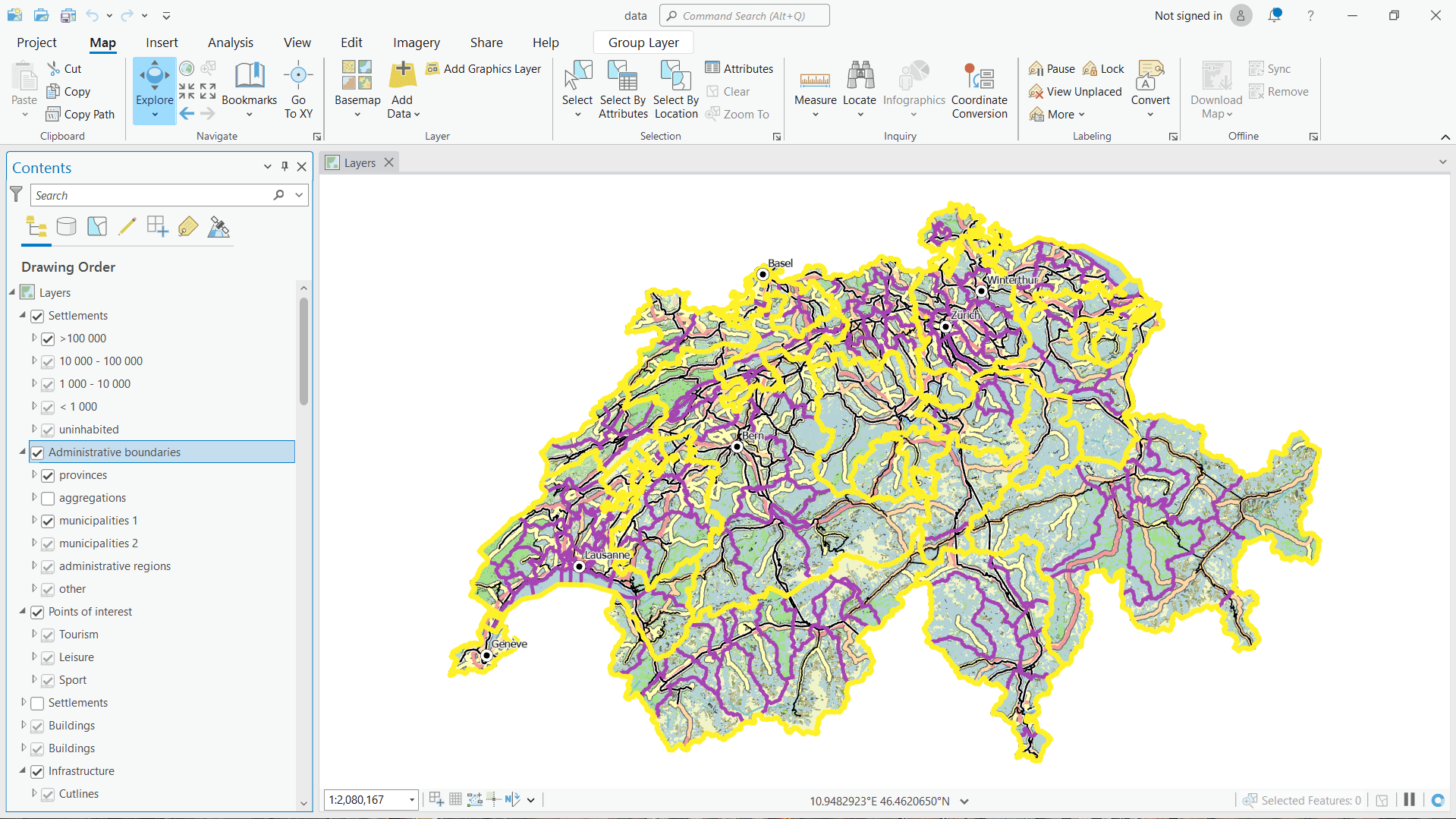Open the map scale dropdown
Screen dimensions: 1456x819
(x=412, y=800)
